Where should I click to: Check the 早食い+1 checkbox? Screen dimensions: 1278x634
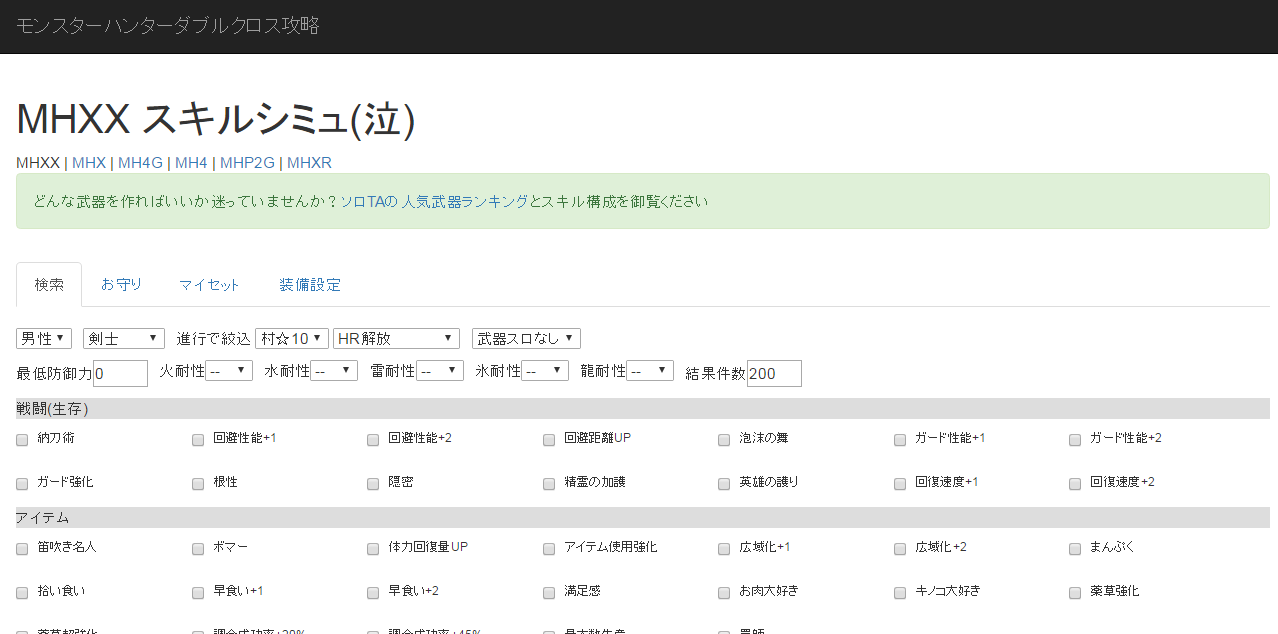point(198,593)
